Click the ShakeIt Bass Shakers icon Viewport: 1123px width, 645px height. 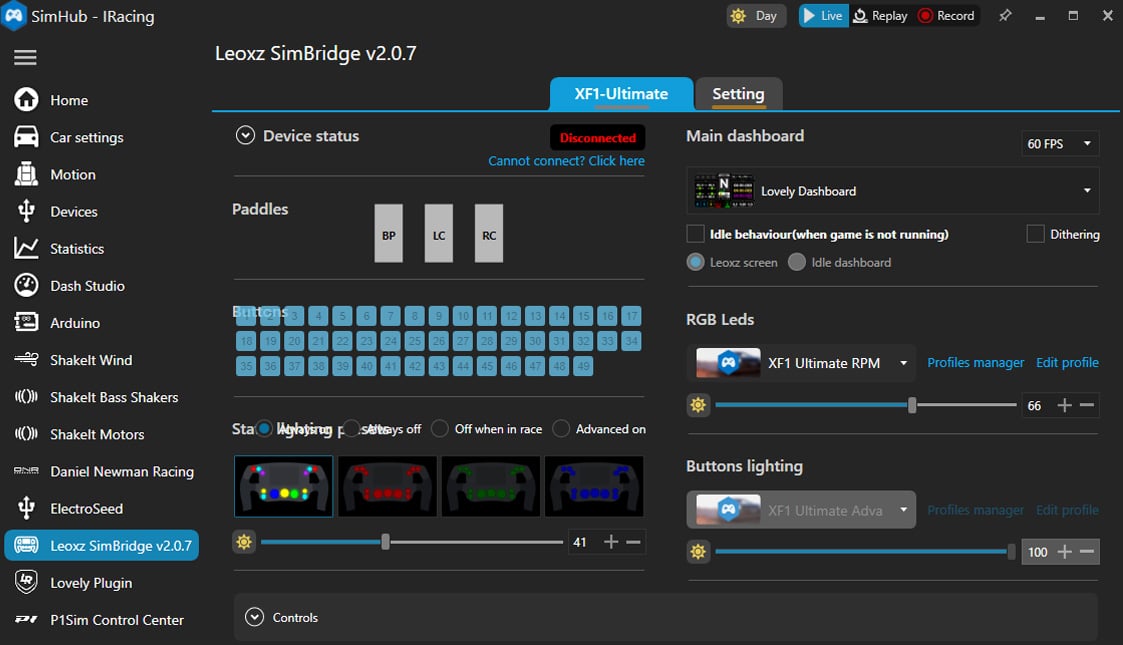[26, 397]
